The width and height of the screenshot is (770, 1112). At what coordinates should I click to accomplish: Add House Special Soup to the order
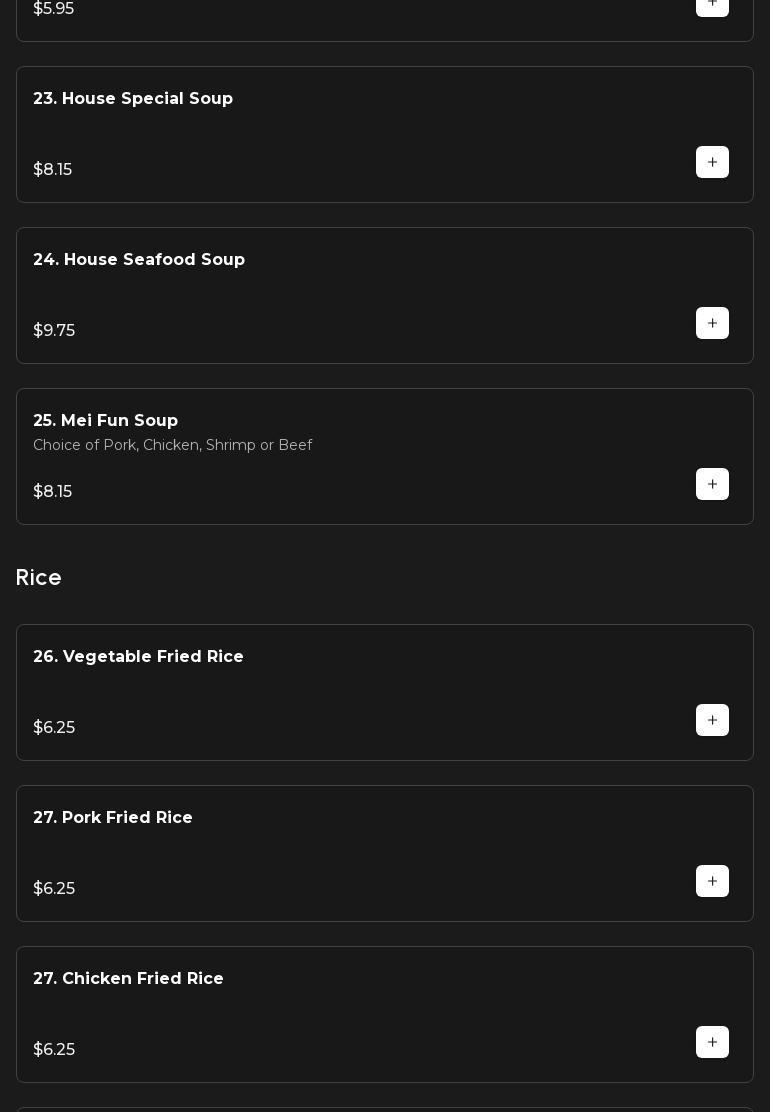click(712, 162)
